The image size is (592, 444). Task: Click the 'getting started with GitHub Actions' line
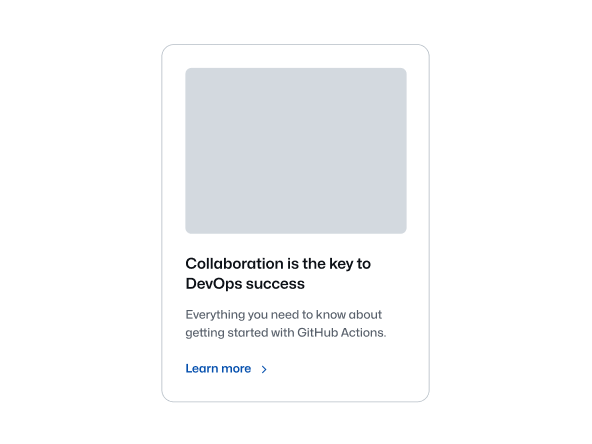point(286,333)
